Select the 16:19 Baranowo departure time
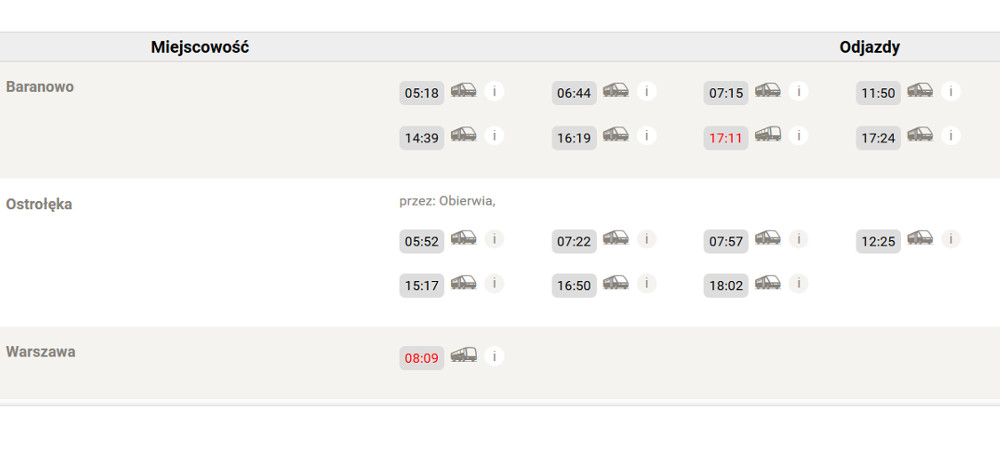 pyautogui.click(x=574, y=138)
